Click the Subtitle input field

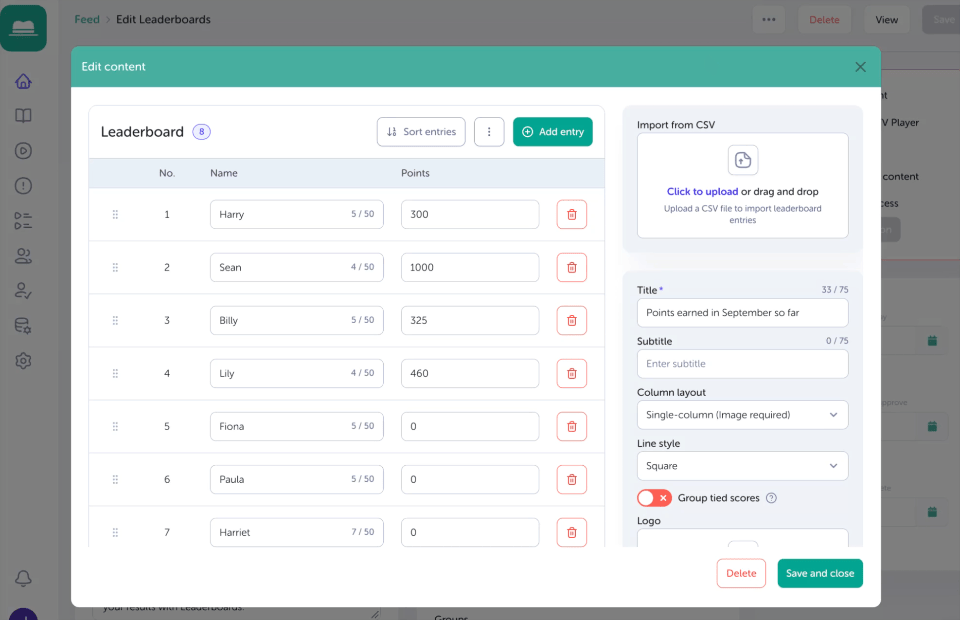[743, 364]
